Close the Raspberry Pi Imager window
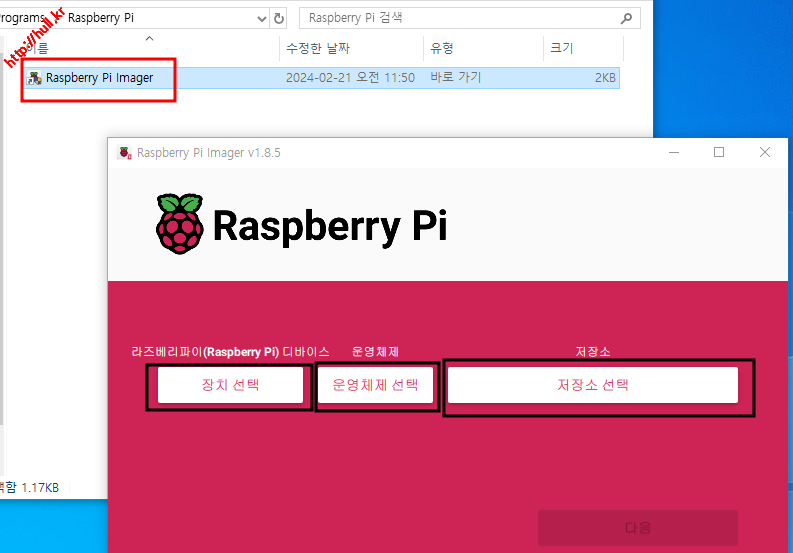Image resolution: width=793 pixels, height=553 pixels. point(765,153)
